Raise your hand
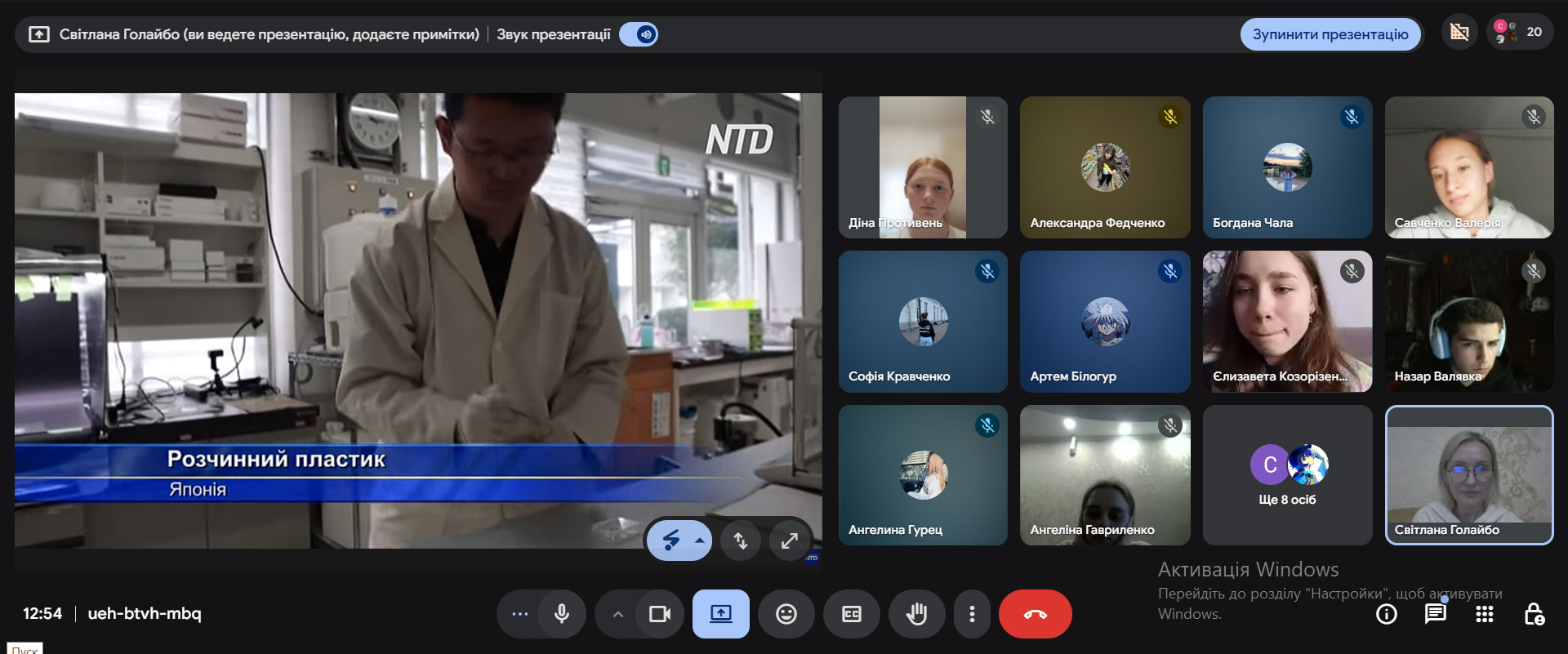 [916, 614]
